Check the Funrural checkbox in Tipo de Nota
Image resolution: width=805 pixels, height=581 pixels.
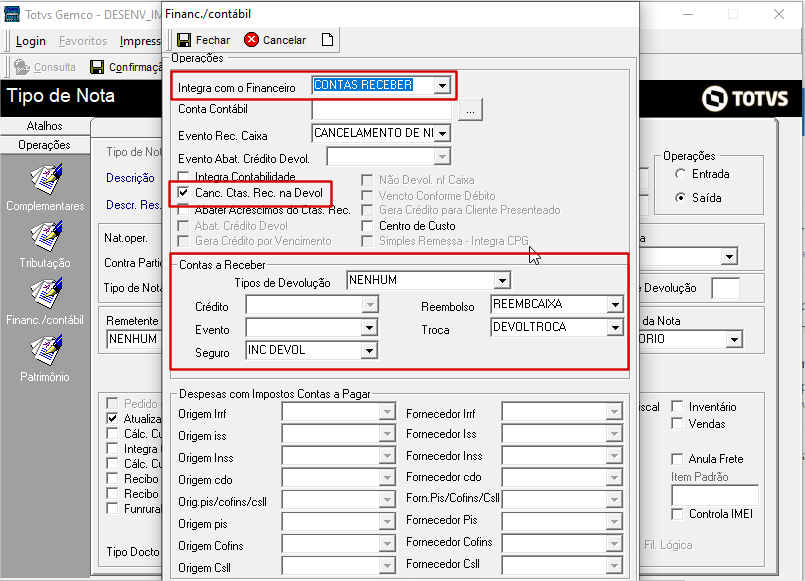pyautogui.click(x=112, y=509)
